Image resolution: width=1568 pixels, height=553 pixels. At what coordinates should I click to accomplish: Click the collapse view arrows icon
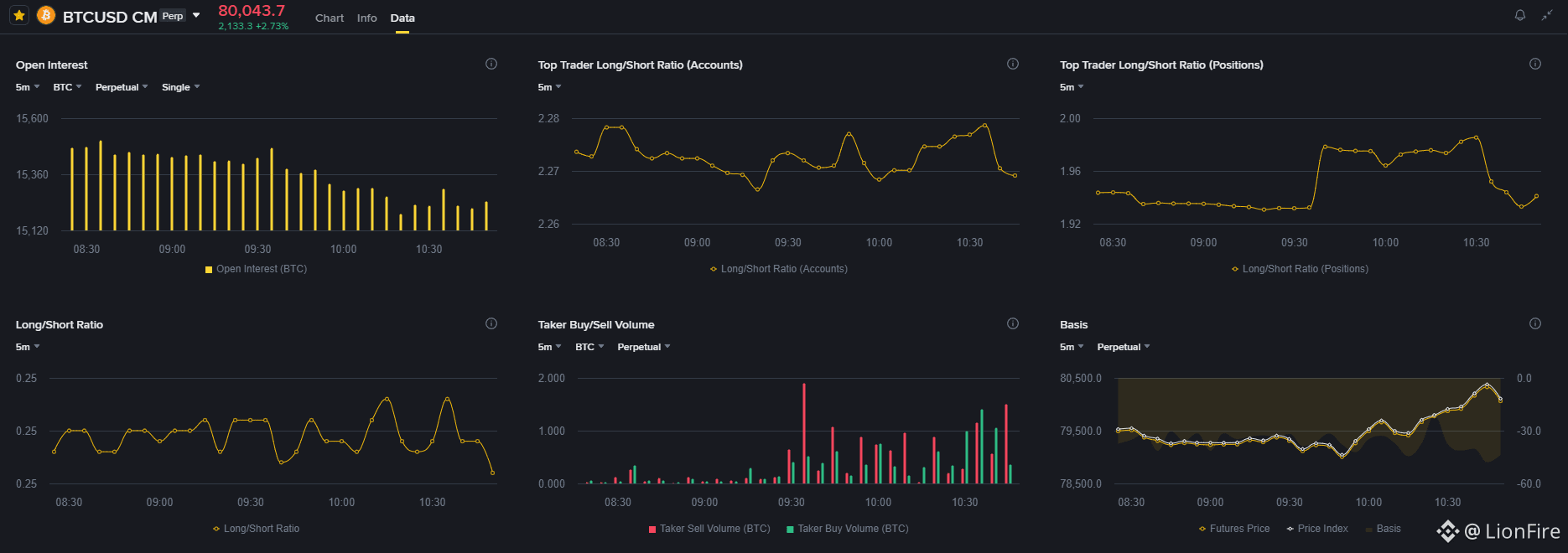coord(1547,15)
